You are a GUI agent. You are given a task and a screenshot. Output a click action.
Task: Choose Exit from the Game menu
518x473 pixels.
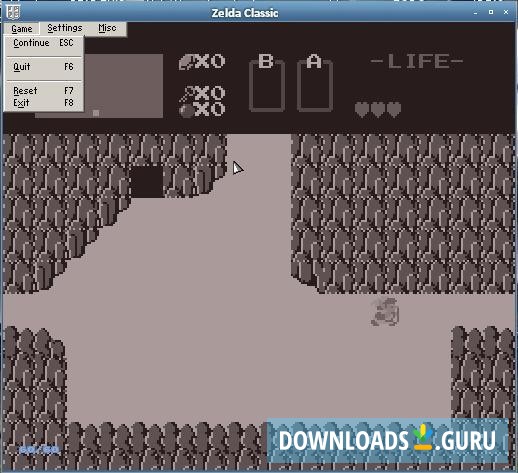coord(43,103)
